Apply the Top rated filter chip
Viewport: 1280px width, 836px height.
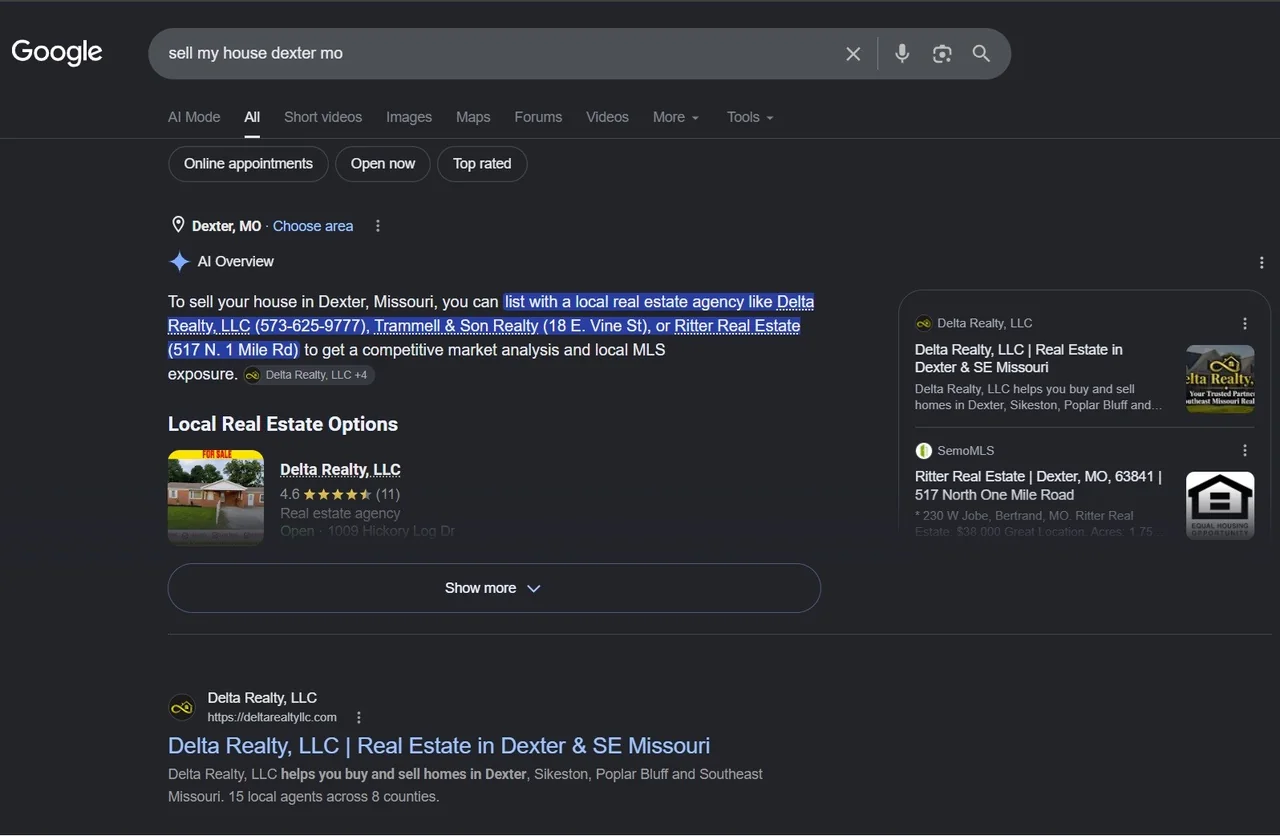pos(482,164)
